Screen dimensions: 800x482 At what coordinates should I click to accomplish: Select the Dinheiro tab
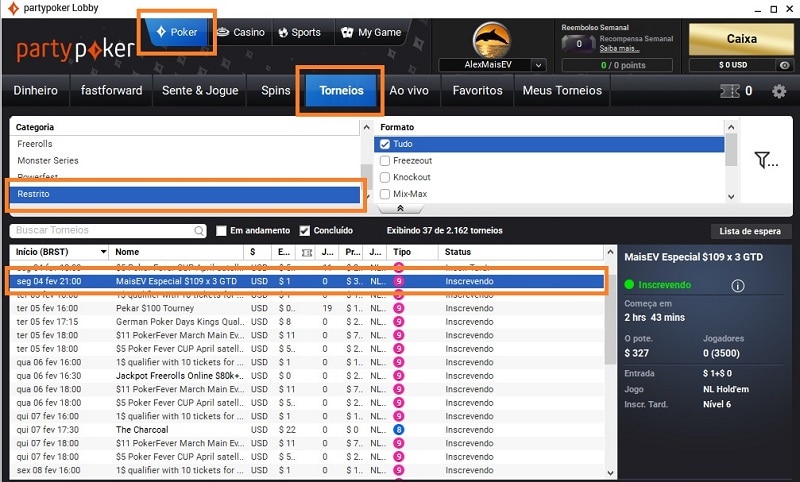click(x=35, y=91)
